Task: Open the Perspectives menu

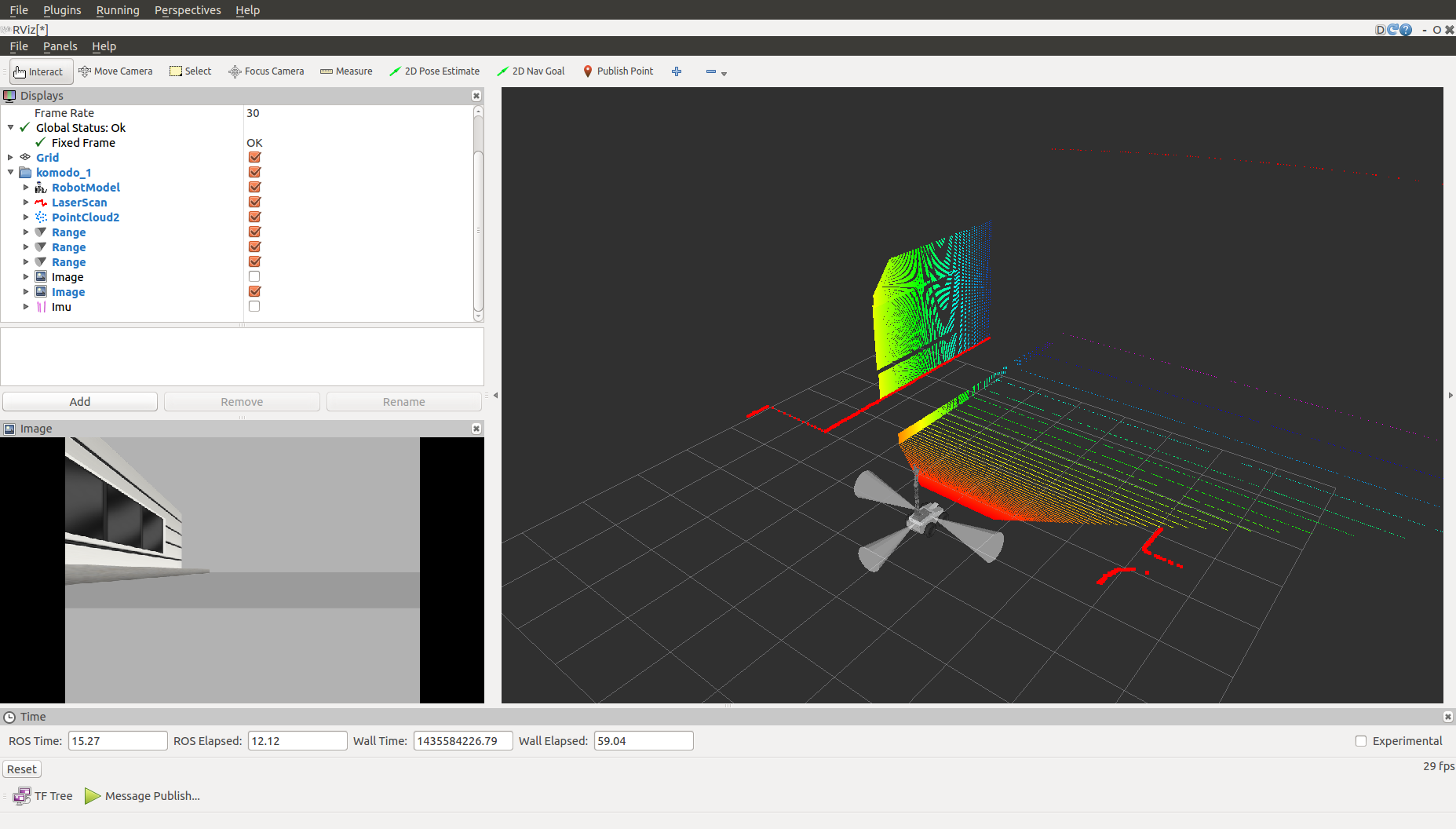Action: (188, 10)
